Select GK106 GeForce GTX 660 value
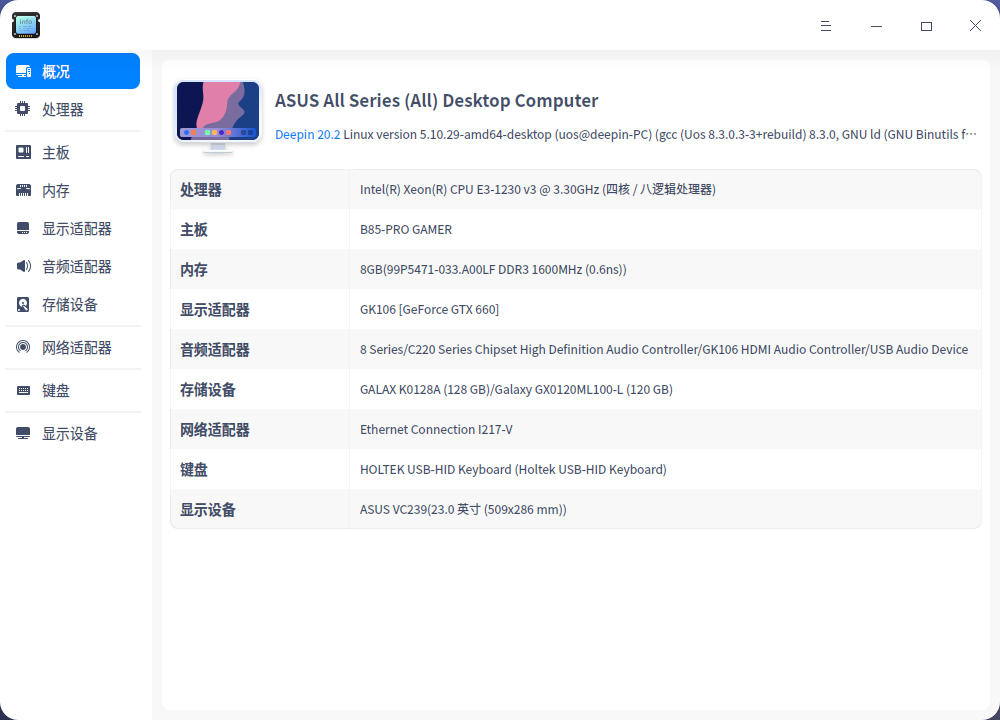Screen dimensions: 1000x720 (429, 310)
